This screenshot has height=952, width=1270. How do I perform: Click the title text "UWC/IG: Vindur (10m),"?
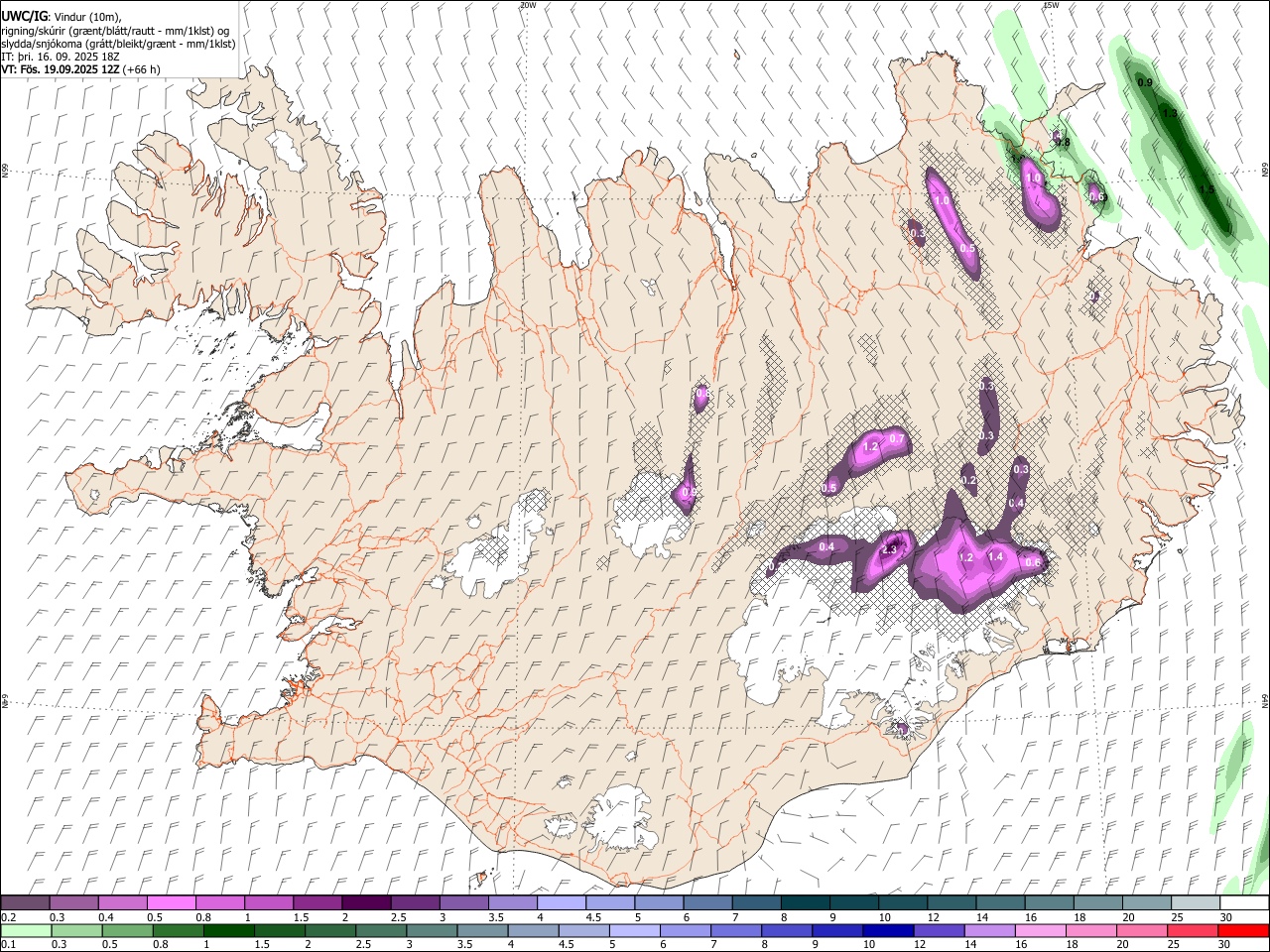coord(62,17)
